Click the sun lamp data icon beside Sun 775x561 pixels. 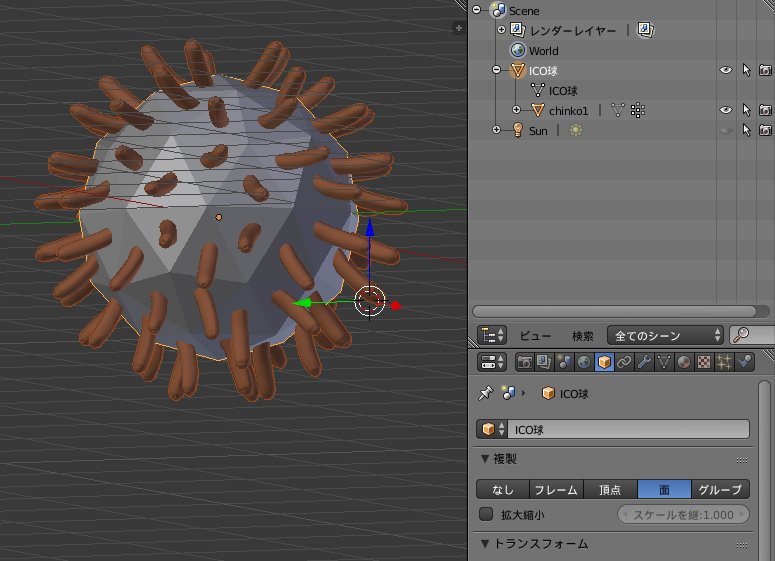click(x=576, y=130)
